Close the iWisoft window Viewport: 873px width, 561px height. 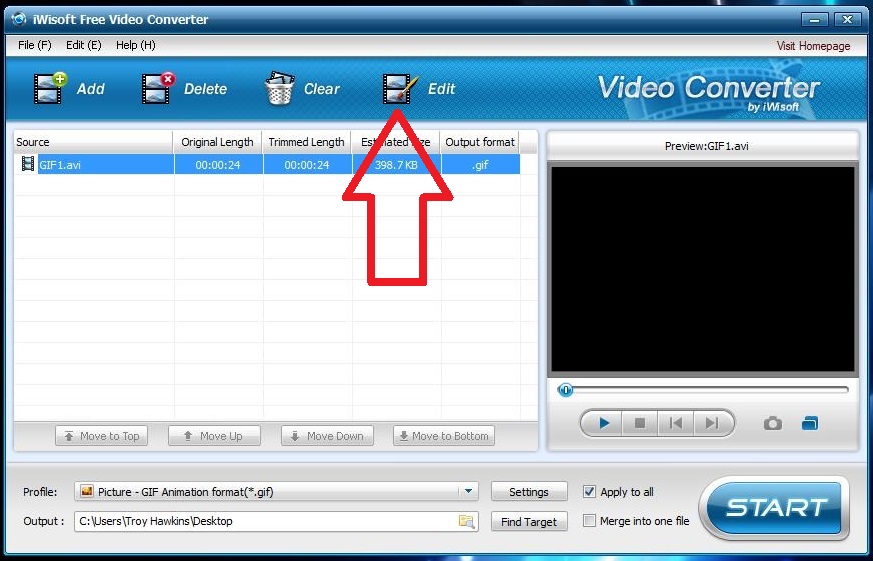(x=847, y=19)
